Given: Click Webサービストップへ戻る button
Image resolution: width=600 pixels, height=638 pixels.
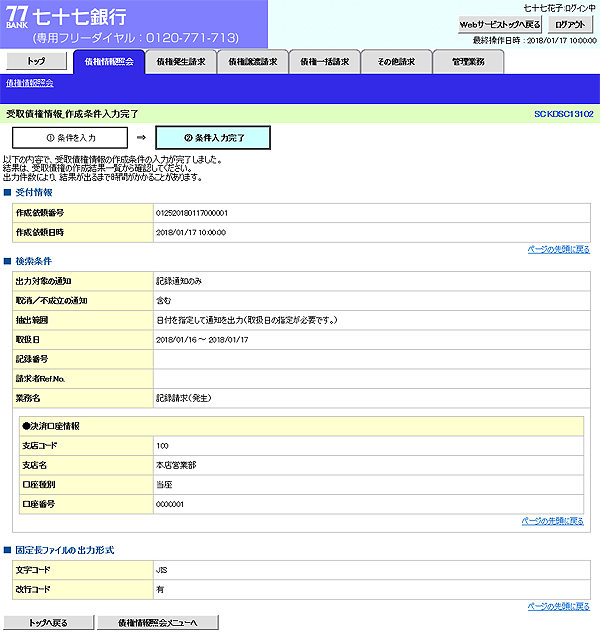Looking at the screenshot, I should (x=500, y=24).
